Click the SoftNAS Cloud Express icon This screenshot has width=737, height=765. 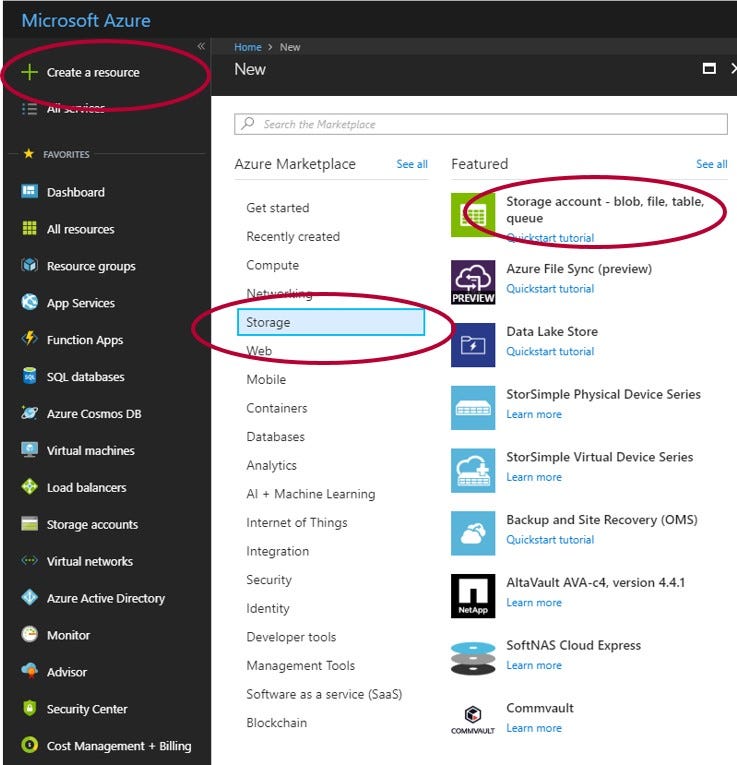[473, 659]
